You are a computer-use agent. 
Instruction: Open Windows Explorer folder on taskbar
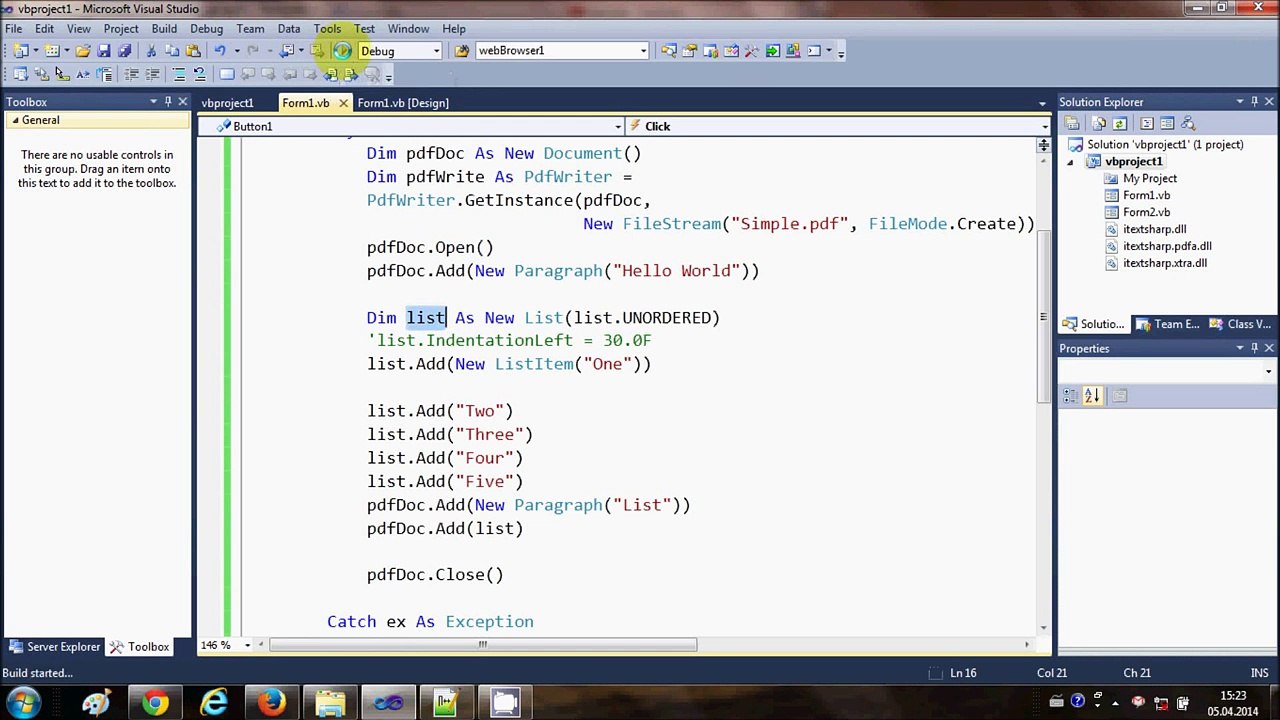[x=330, y=703]
